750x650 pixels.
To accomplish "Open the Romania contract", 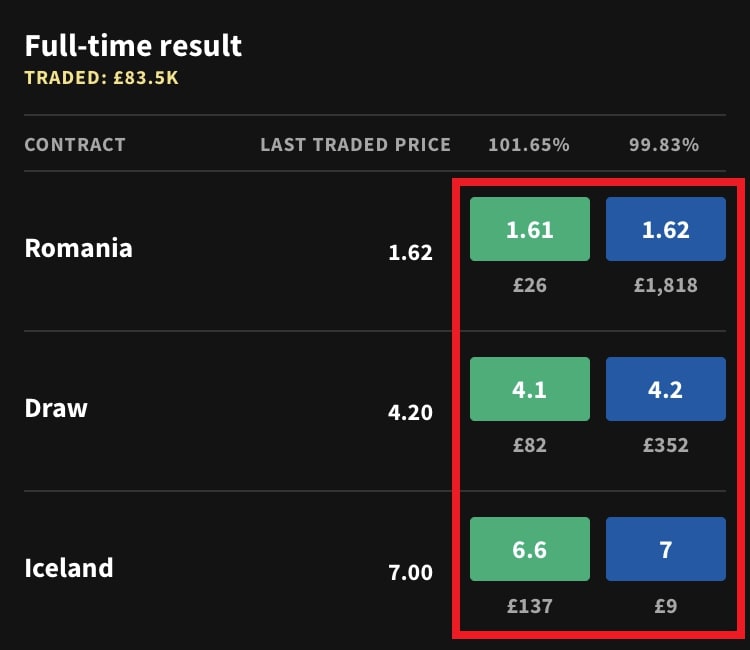I will (x=78, y=248).
